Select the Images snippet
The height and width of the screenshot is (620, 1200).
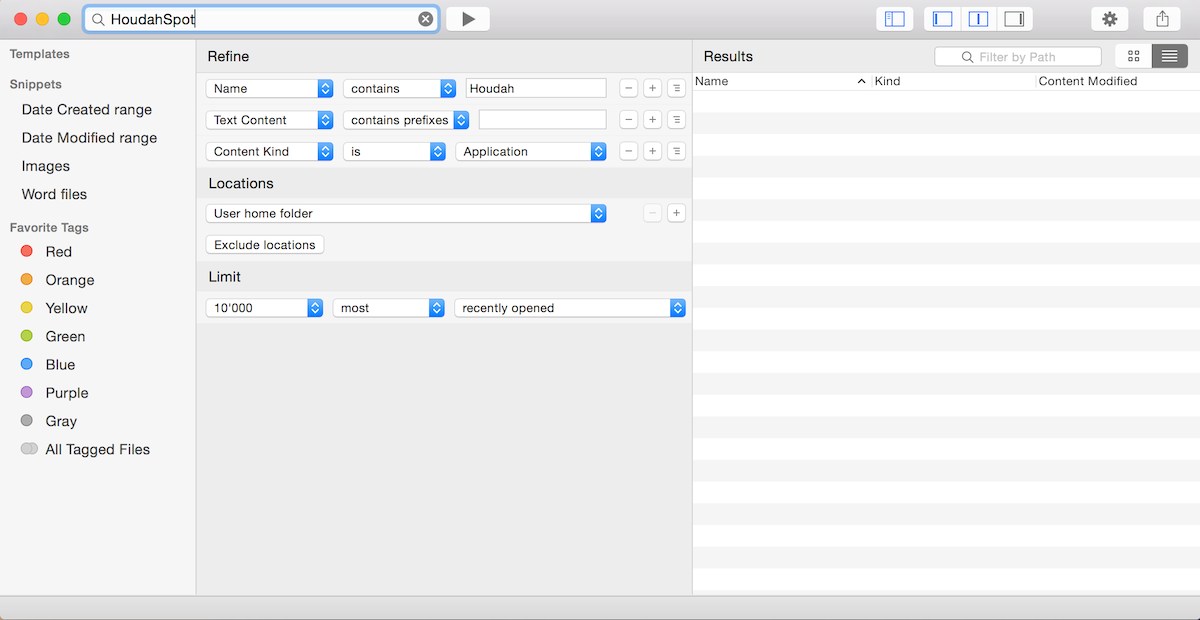(x=46, y=166)
